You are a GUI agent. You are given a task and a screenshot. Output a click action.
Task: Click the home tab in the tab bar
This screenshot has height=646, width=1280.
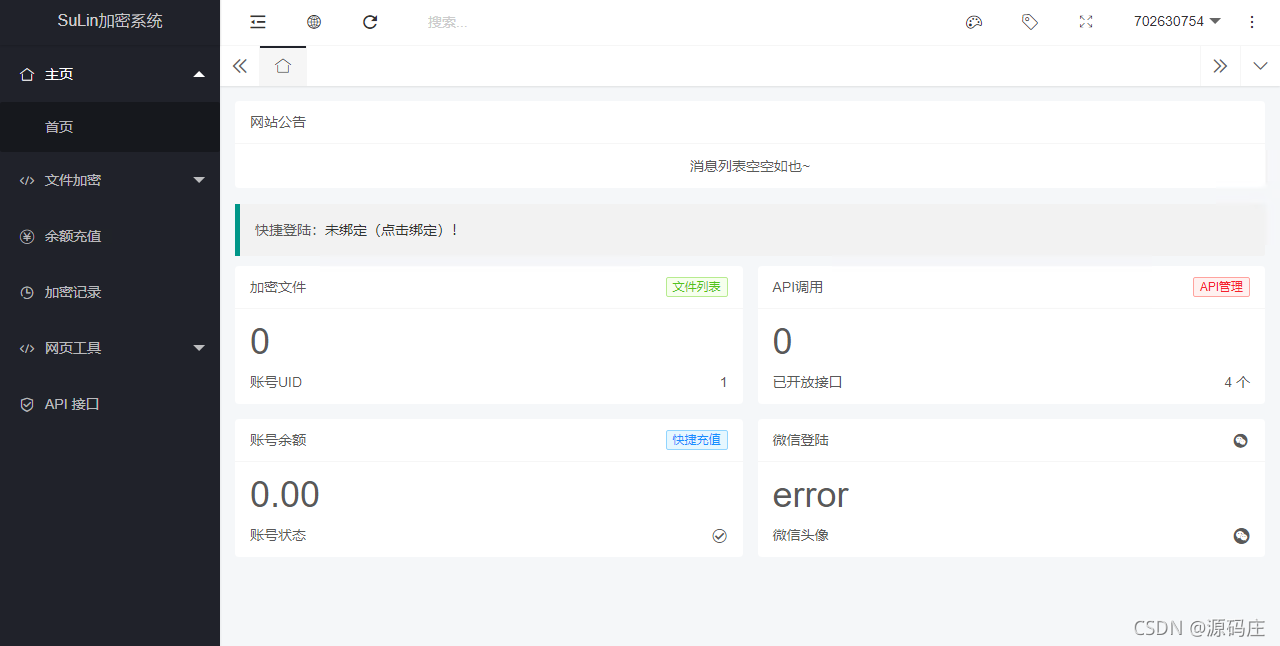click(283, 66)
